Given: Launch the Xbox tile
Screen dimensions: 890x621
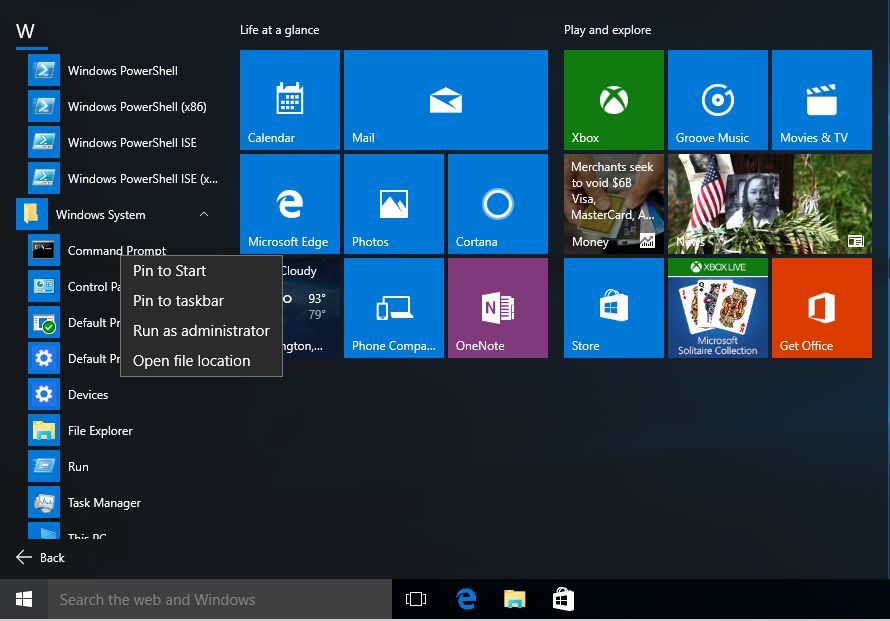Looking at the screenshot, I should pyautogui.click(x=614, y=100).
